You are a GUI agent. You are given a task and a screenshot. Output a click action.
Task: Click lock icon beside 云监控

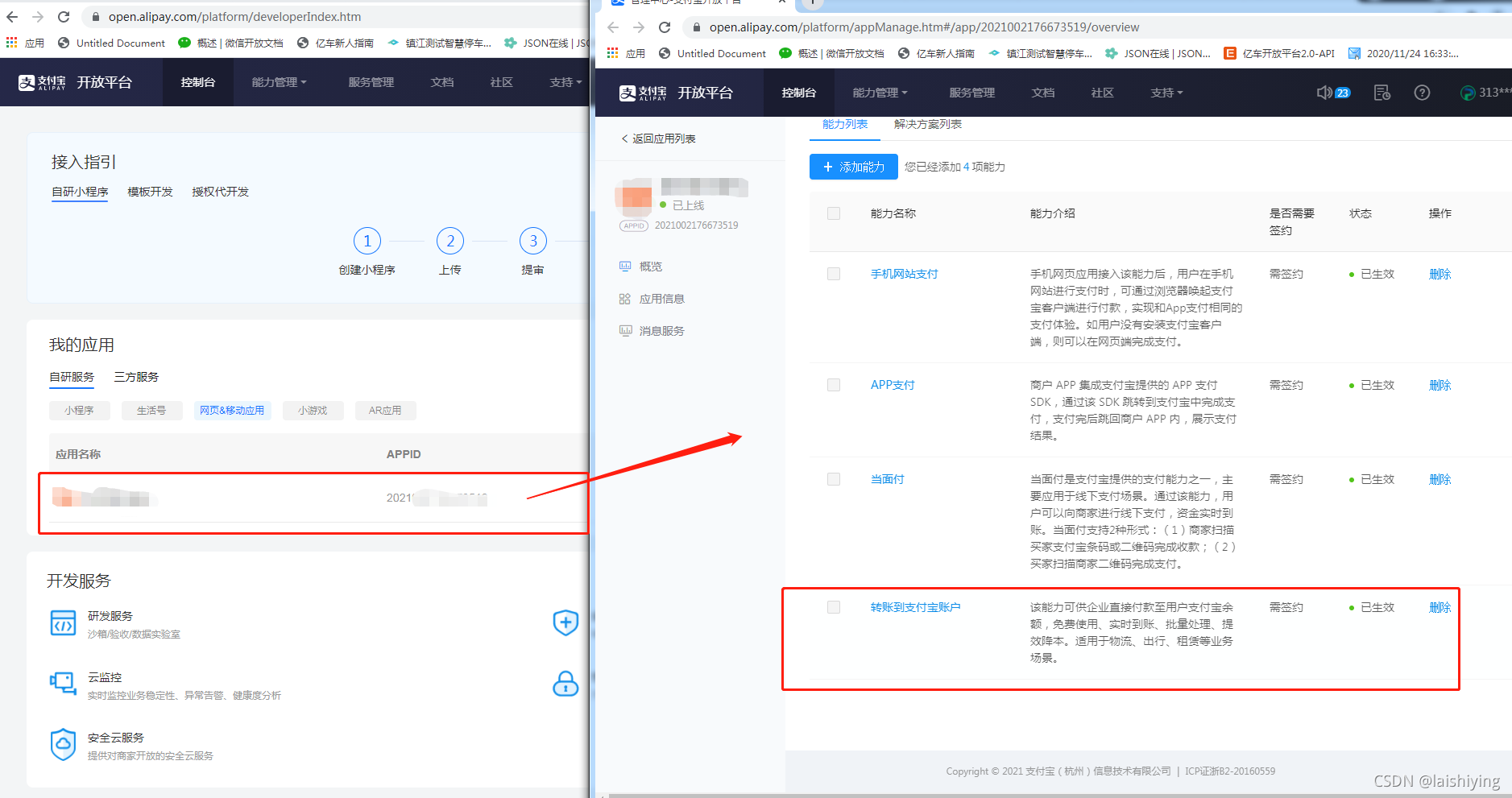565,684
